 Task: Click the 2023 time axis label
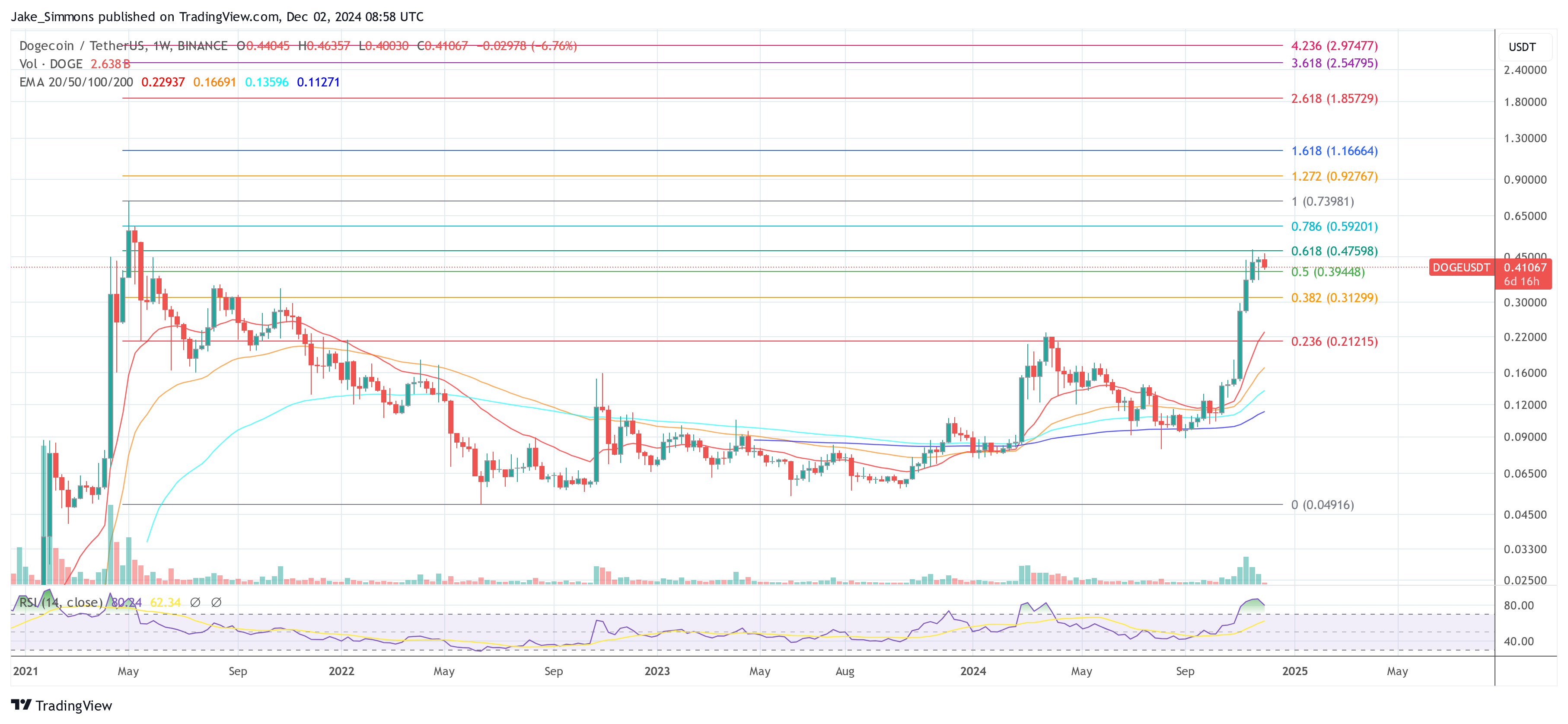pos(657,671)
